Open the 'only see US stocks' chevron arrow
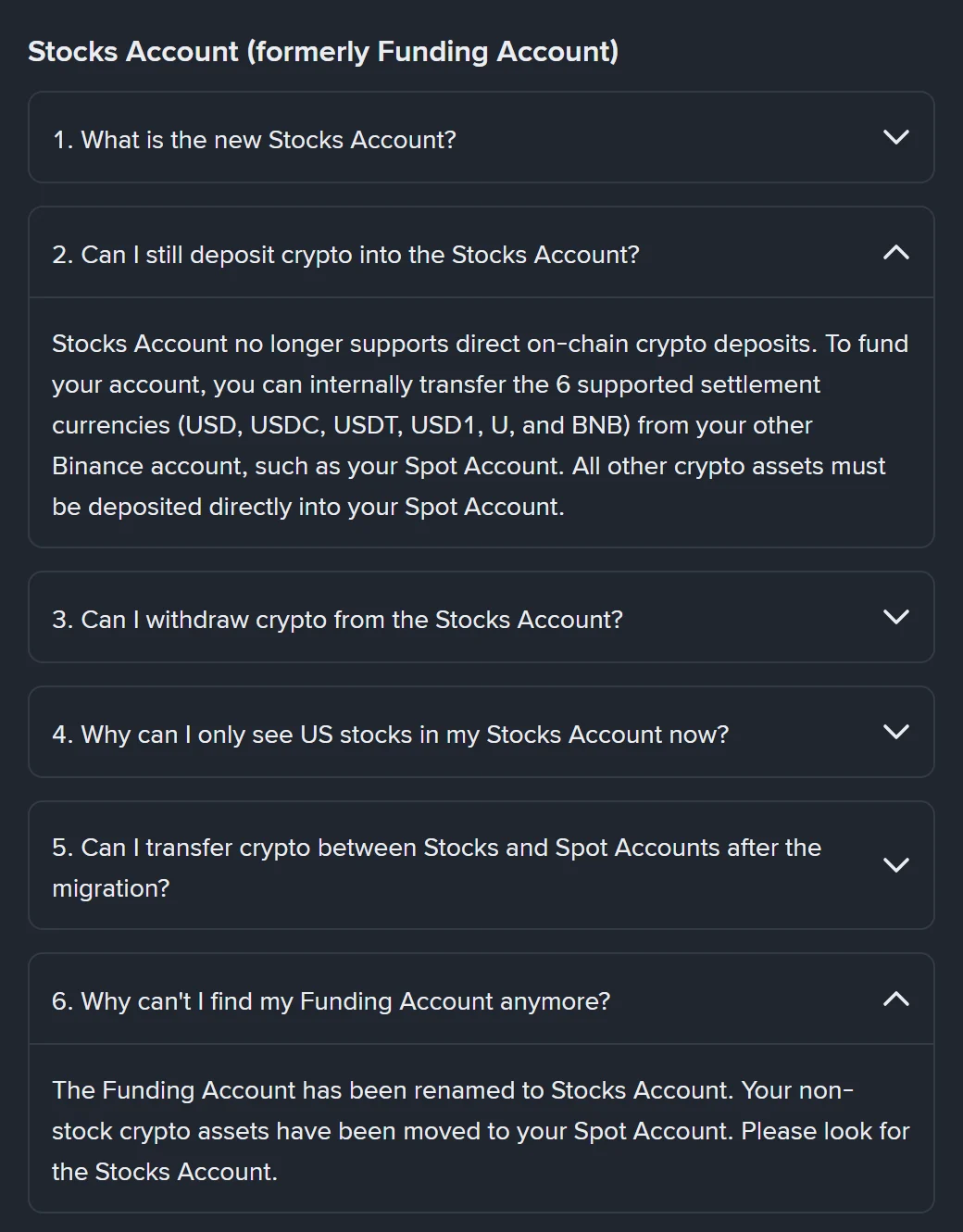 pyautogui.click(x=895, y=733)
